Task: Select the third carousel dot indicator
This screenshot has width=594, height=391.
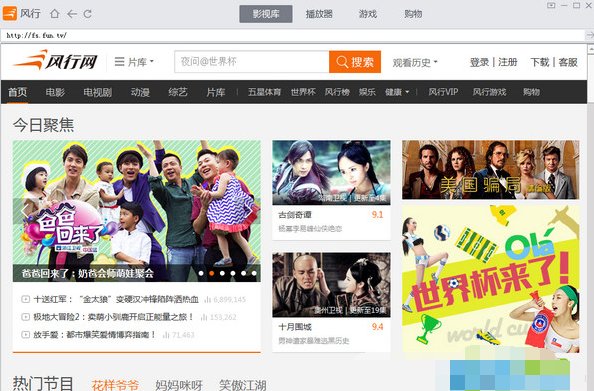Action: (222, 273)
